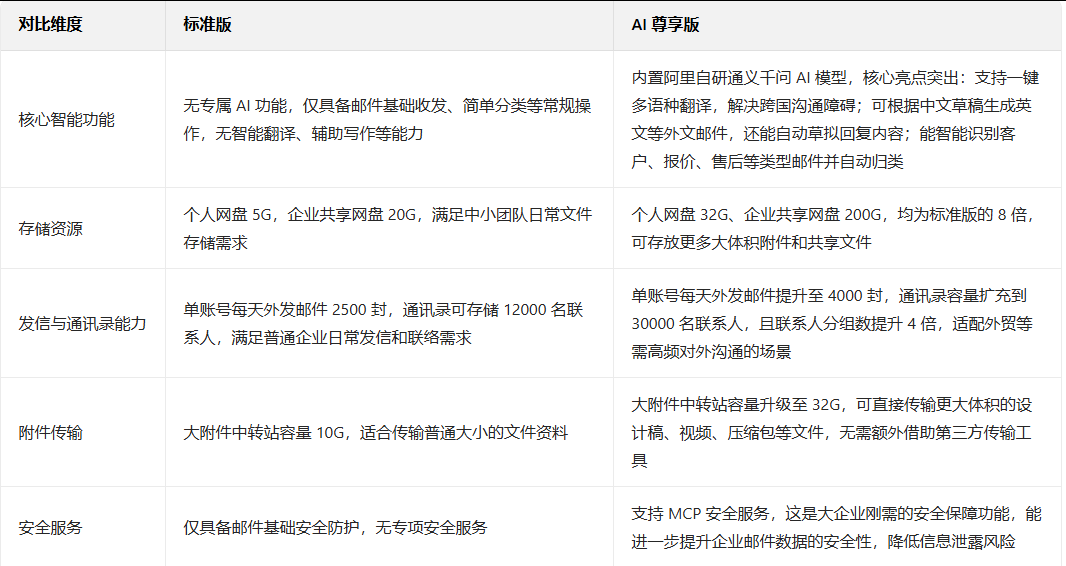Image resolution: width=1066 pixels, height=566 pixels.
Task: Select the 安全服务 row label
Action: (x=51, y=527)
